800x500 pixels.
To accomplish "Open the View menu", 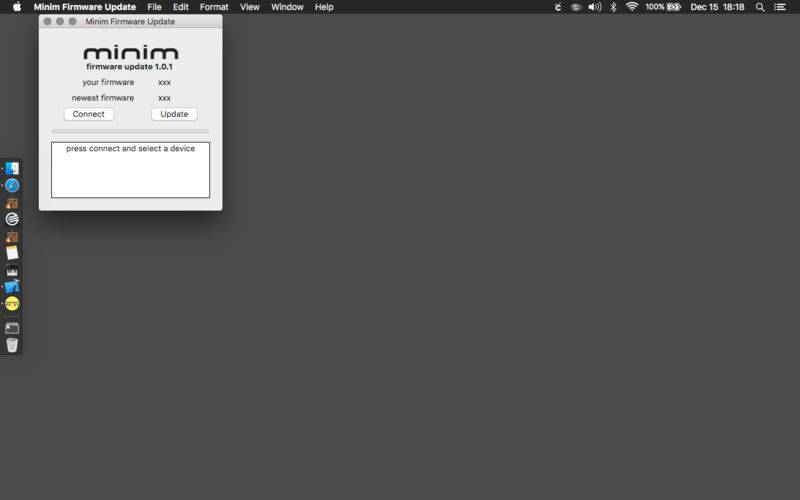I will coord(249,7).
